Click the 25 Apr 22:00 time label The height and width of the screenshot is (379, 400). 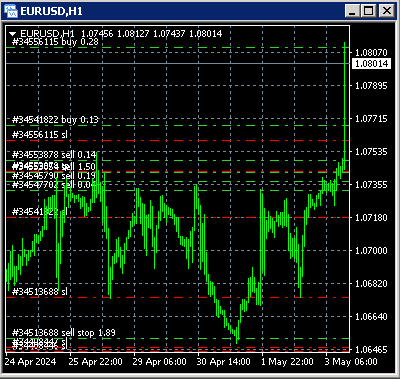click(x=95, y=362)
